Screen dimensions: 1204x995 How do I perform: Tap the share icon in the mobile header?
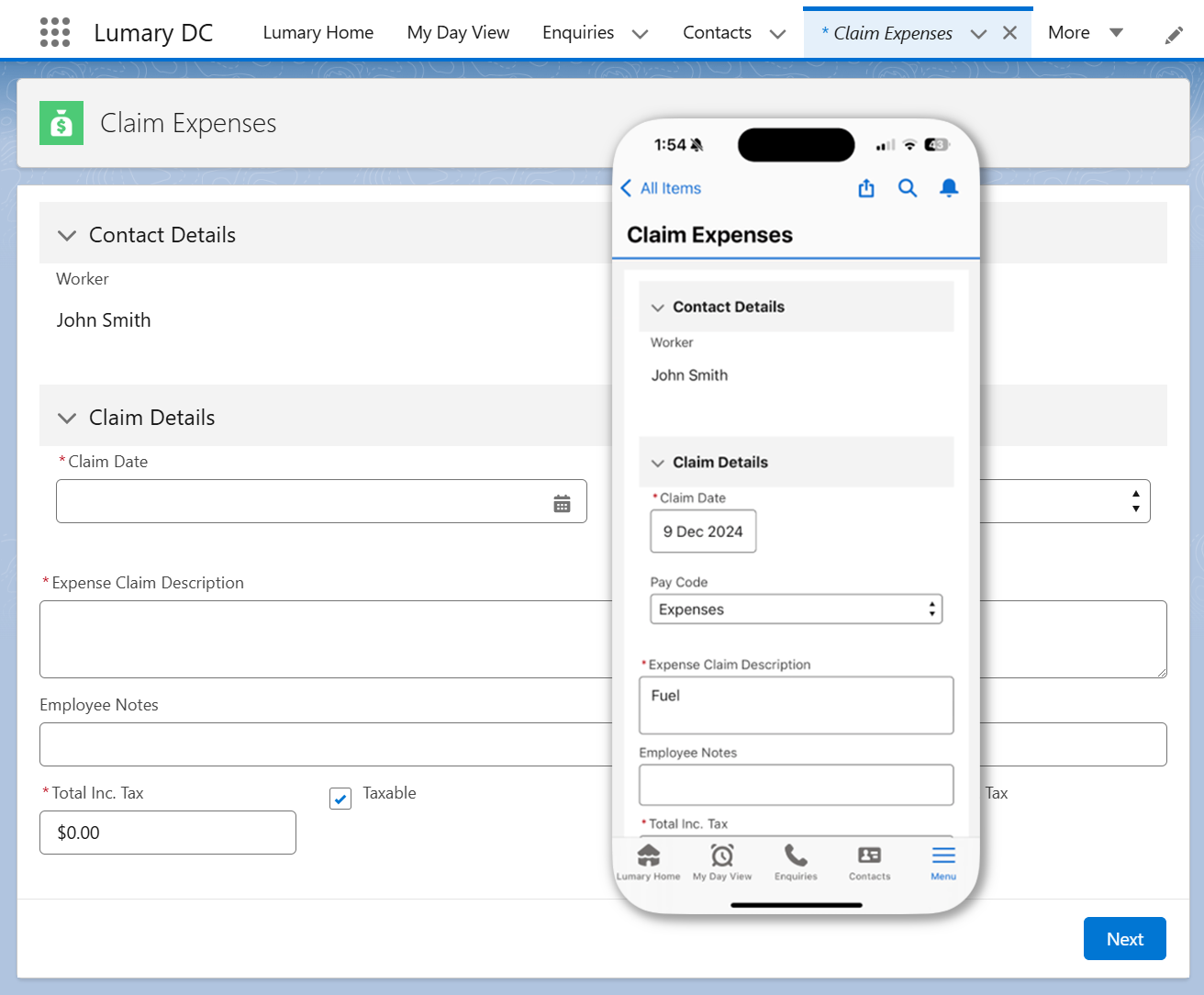click(866, 187)
